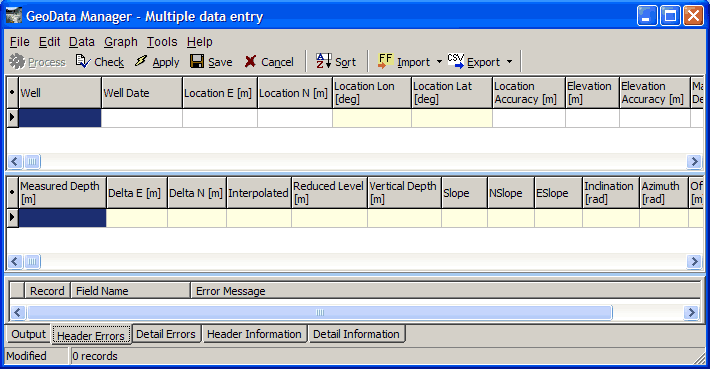Click the GeoData Manager title bar icon

coord(14,16)
